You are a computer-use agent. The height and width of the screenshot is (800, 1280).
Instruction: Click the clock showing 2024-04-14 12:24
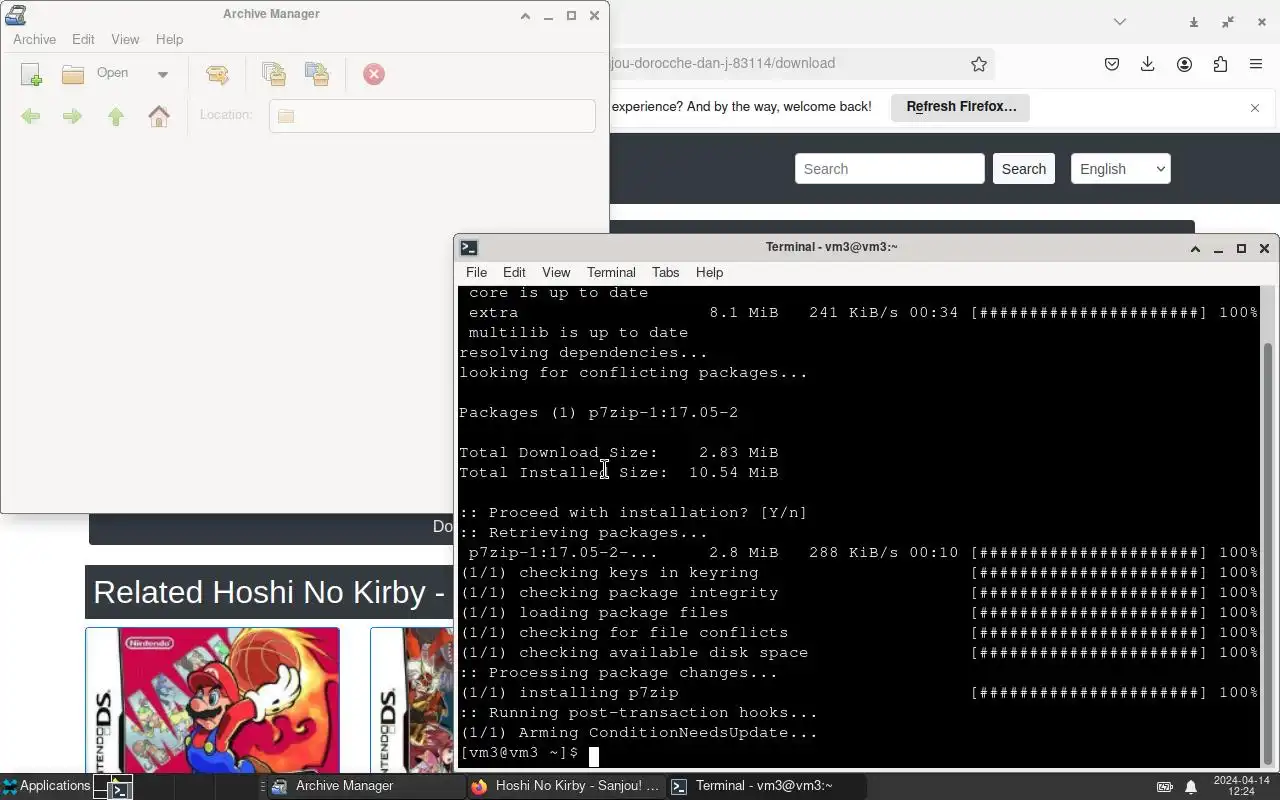(1241, 786)
